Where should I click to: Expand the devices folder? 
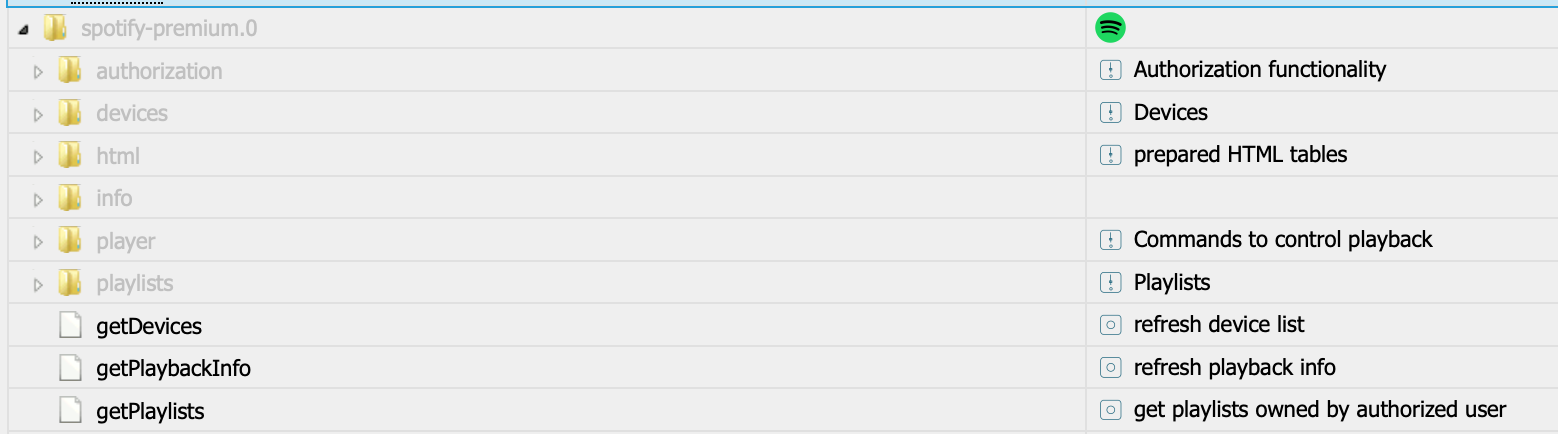click(x=38, y=114)
